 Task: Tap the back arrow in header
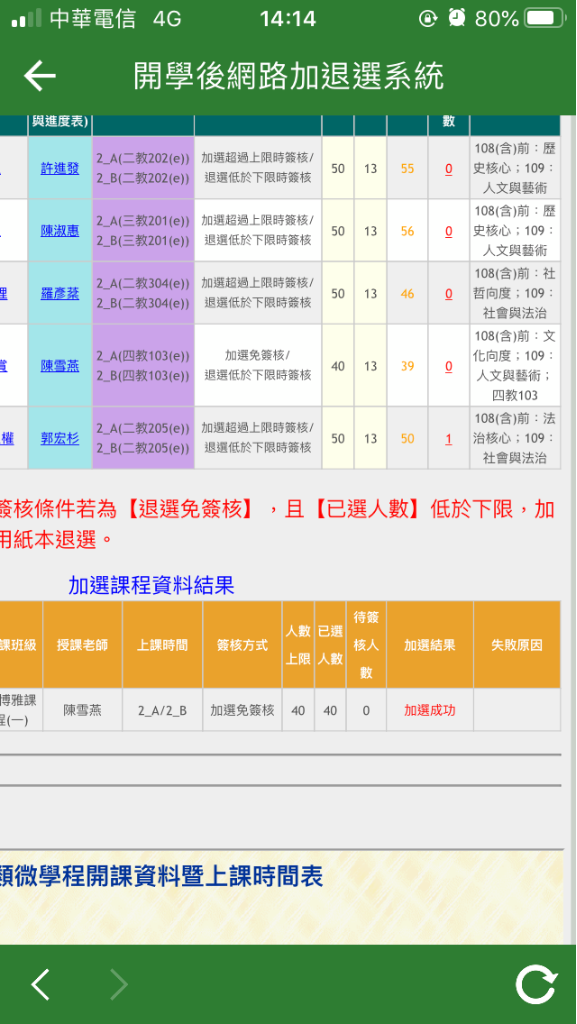40,76
